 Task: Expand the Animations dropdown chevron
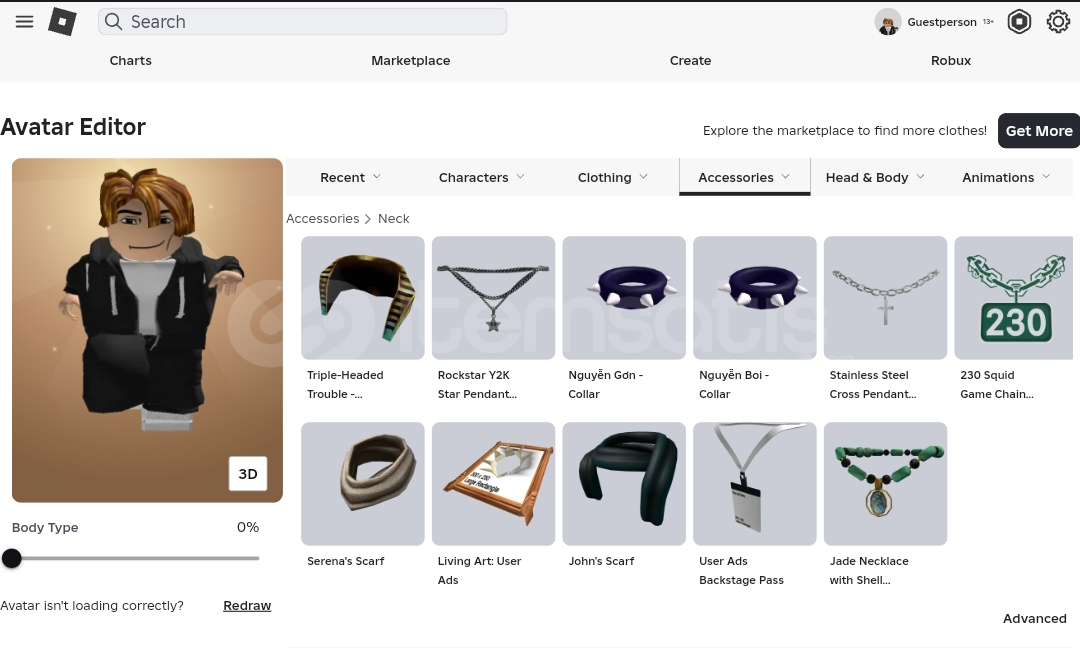[1046, 176]
